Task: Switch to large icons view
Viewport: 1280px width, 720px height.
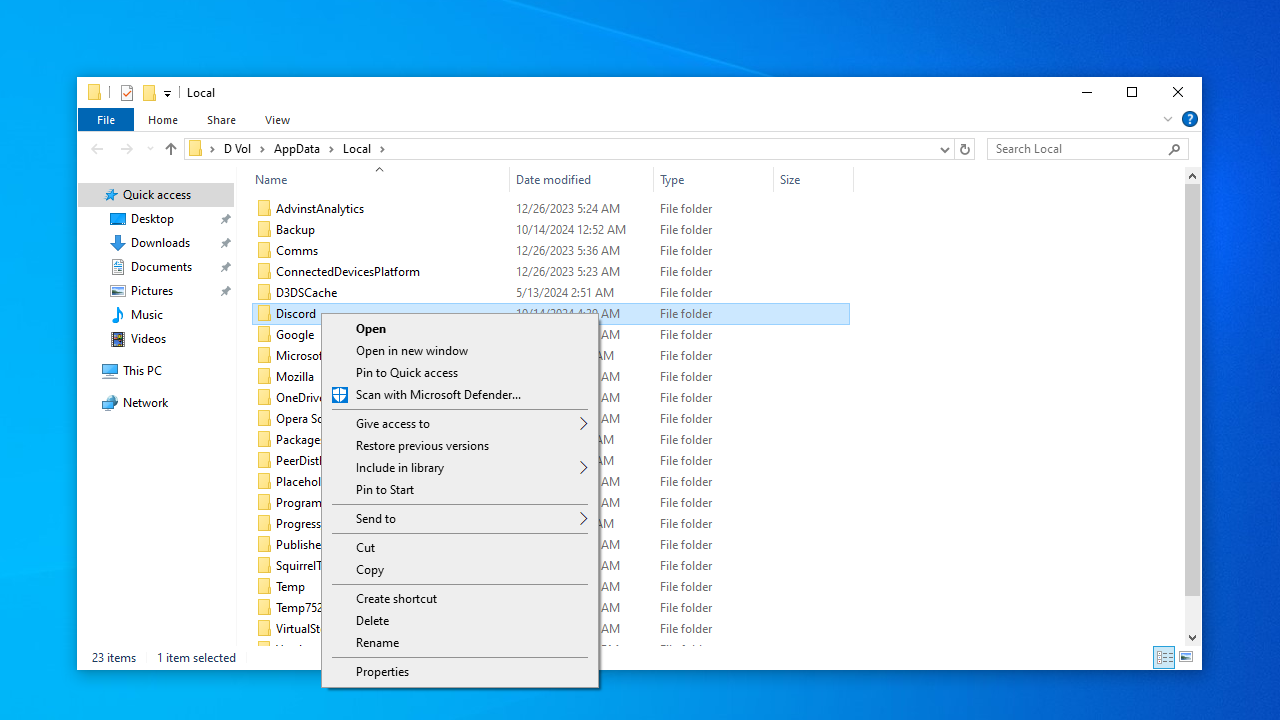Action: [x=1186, y=657]
